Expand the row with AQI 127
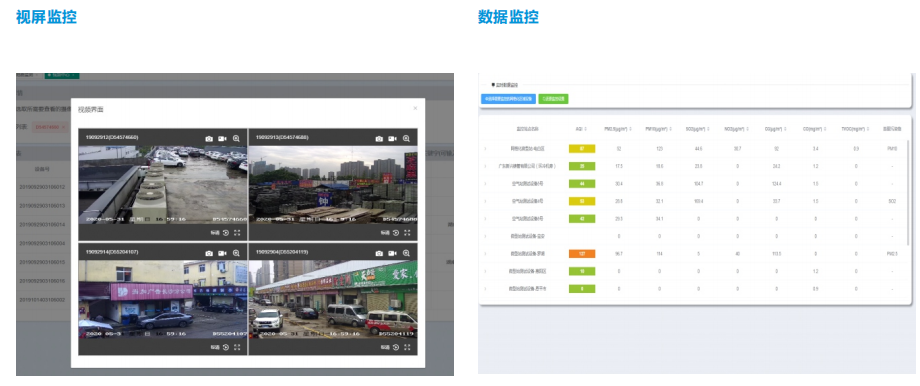The image size is (920, 386). click(x=485, y=254)
